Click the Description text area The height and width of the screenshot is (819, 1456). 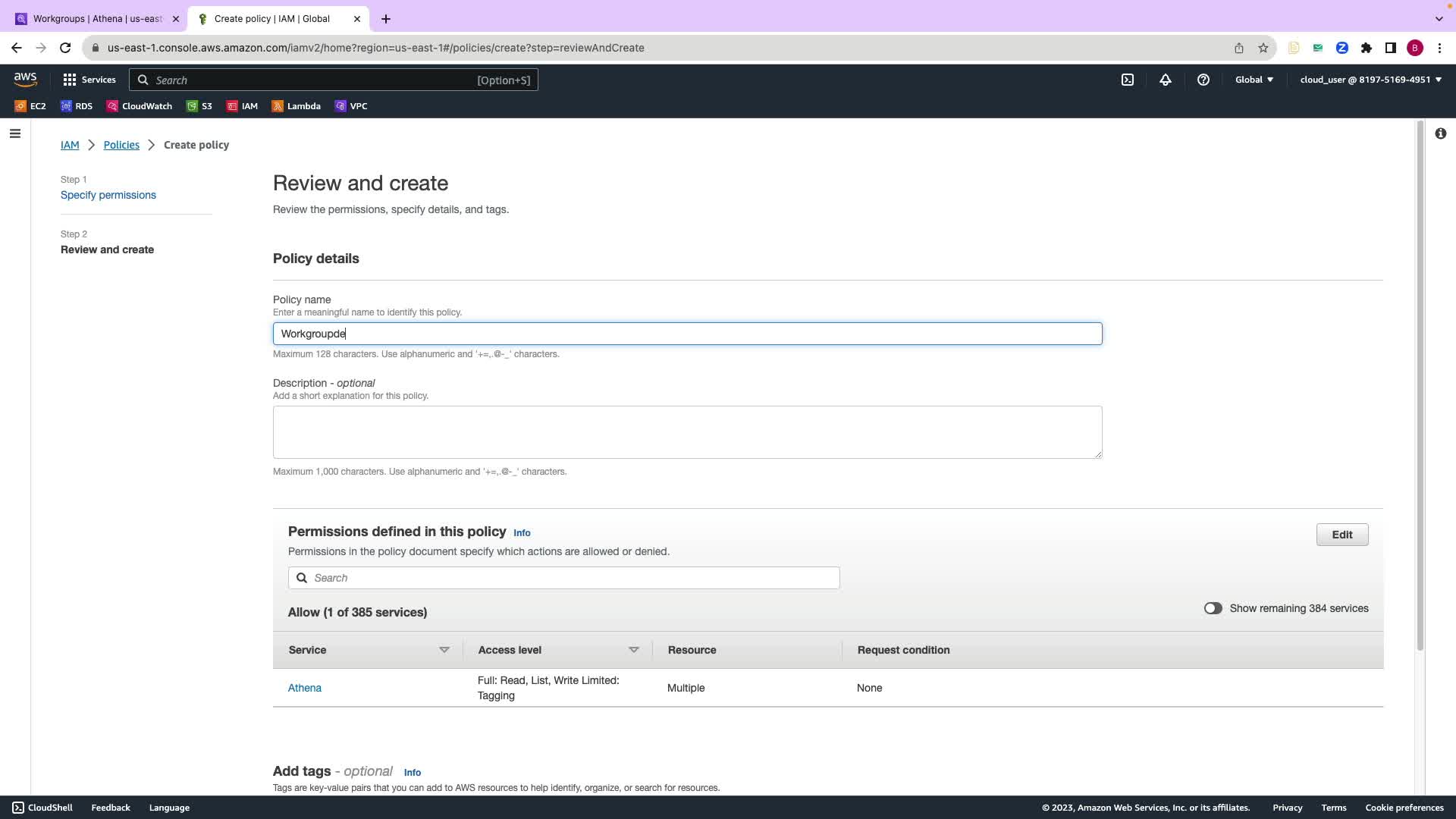coord(687,432)
